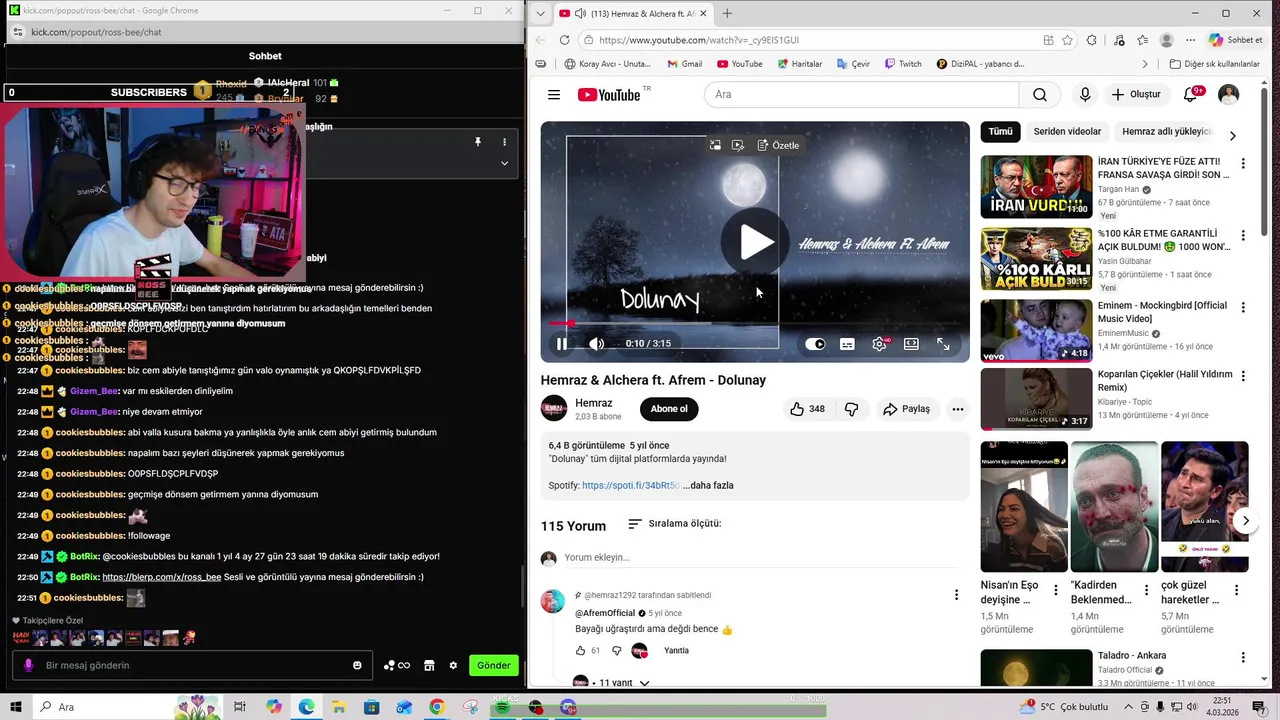1280x720 pixels.
Task: Open the YouTube account avatar menu
Action: click(x=1229, y=95)
